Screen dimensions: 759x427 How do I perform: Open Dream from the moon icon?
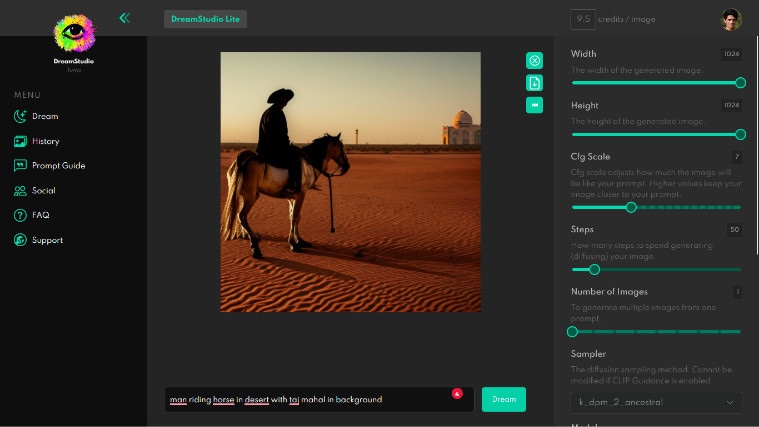click(x=20, y=116)
